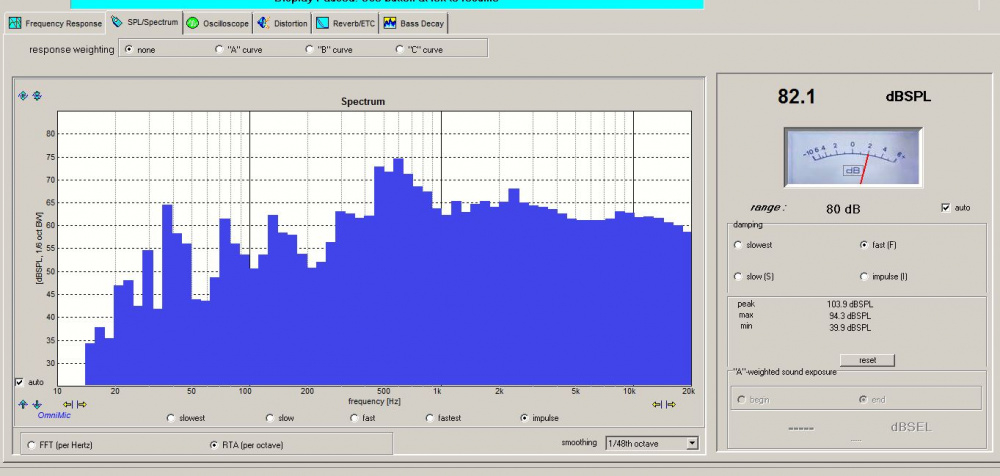Screen dimensions: 1000x476
Task: Click the blue down arrow below the graph
Action: point(37,404)
